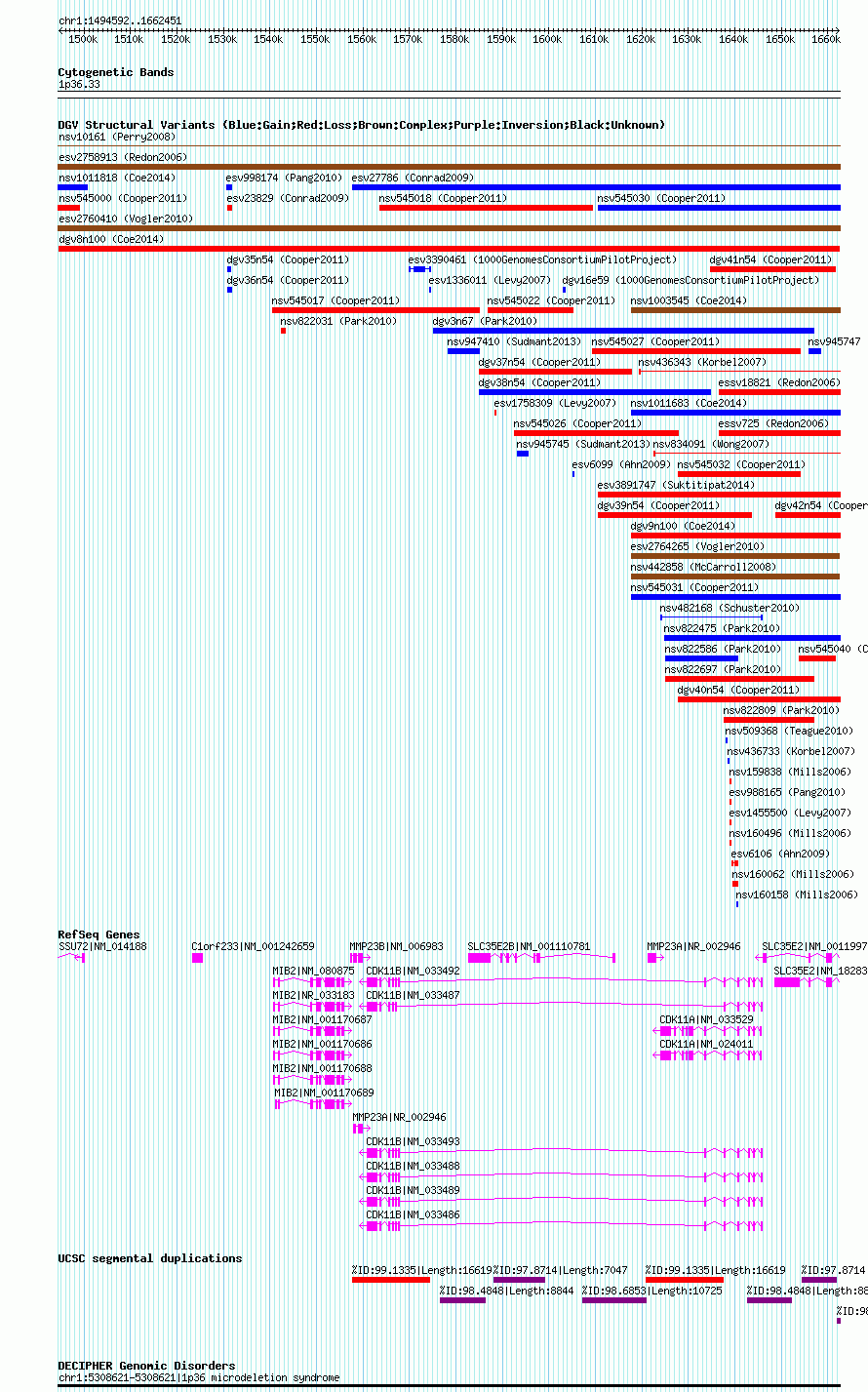
Task: Open nsv436343 (Korbel2007) variant
Action: [702, 362]
